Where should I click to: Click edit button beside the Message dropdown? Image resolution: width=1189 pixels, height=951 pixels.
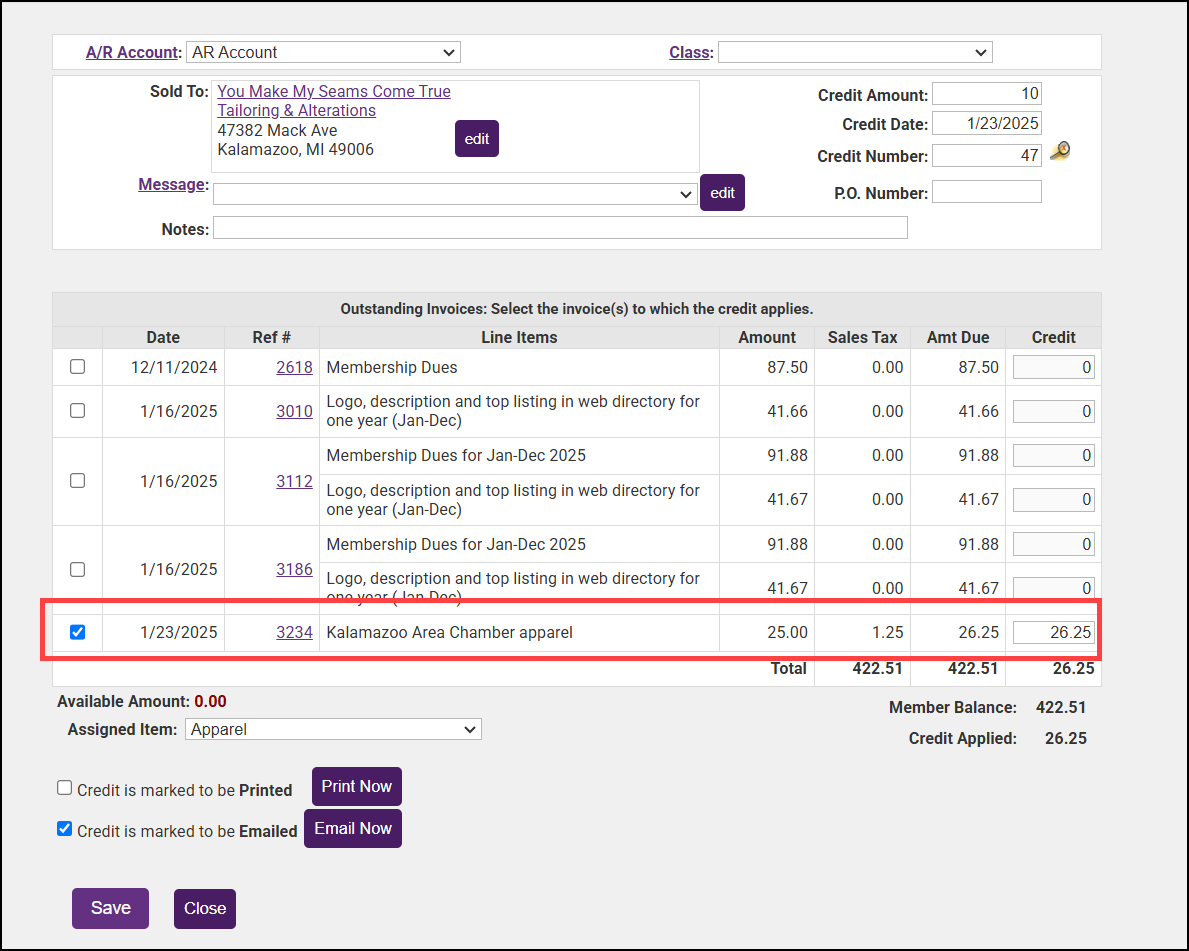click(x=722, y=192)
